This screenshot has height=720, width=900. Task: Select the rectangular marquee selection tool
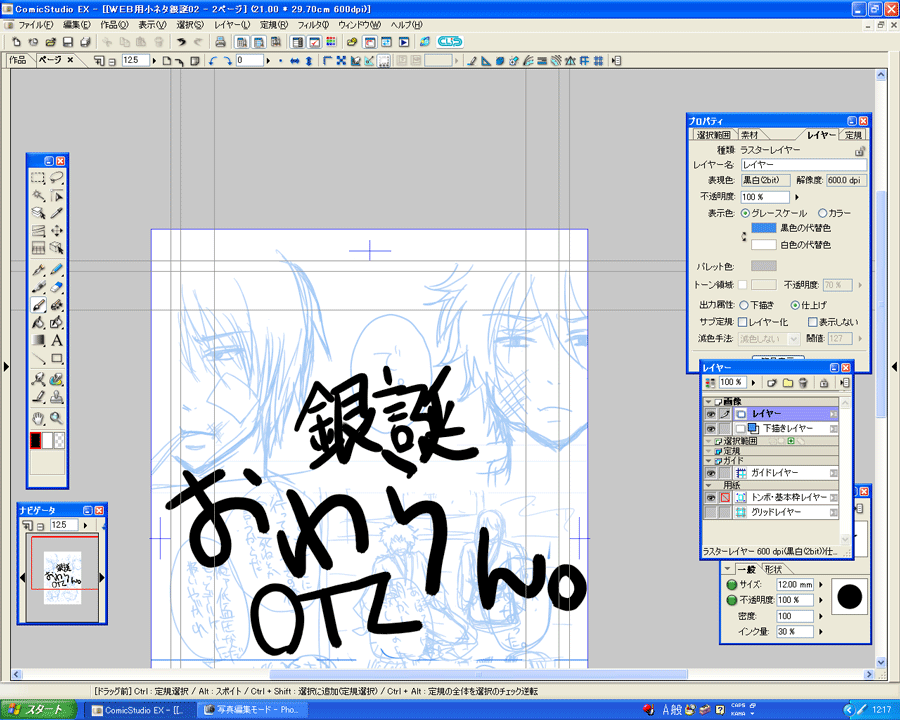38,177
